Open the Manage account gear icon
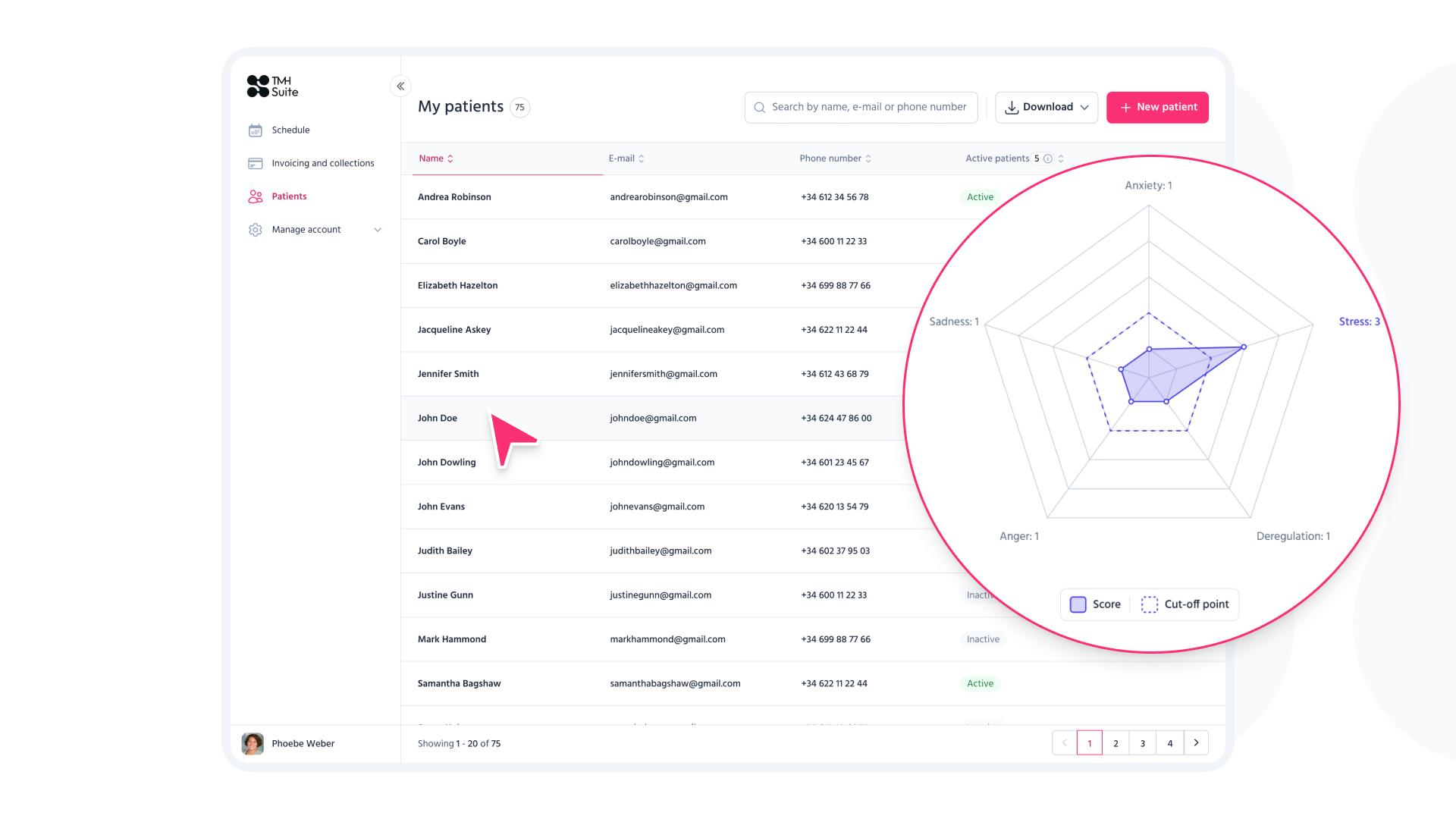The height and width of the screenshot is (819, 1456). [256, 229]
